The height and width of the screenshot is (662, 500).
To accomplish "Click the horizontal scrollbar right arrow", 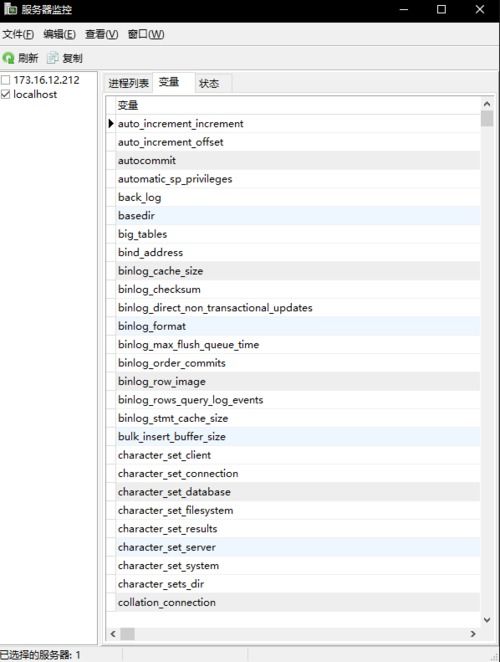I will tap(473, 634).
